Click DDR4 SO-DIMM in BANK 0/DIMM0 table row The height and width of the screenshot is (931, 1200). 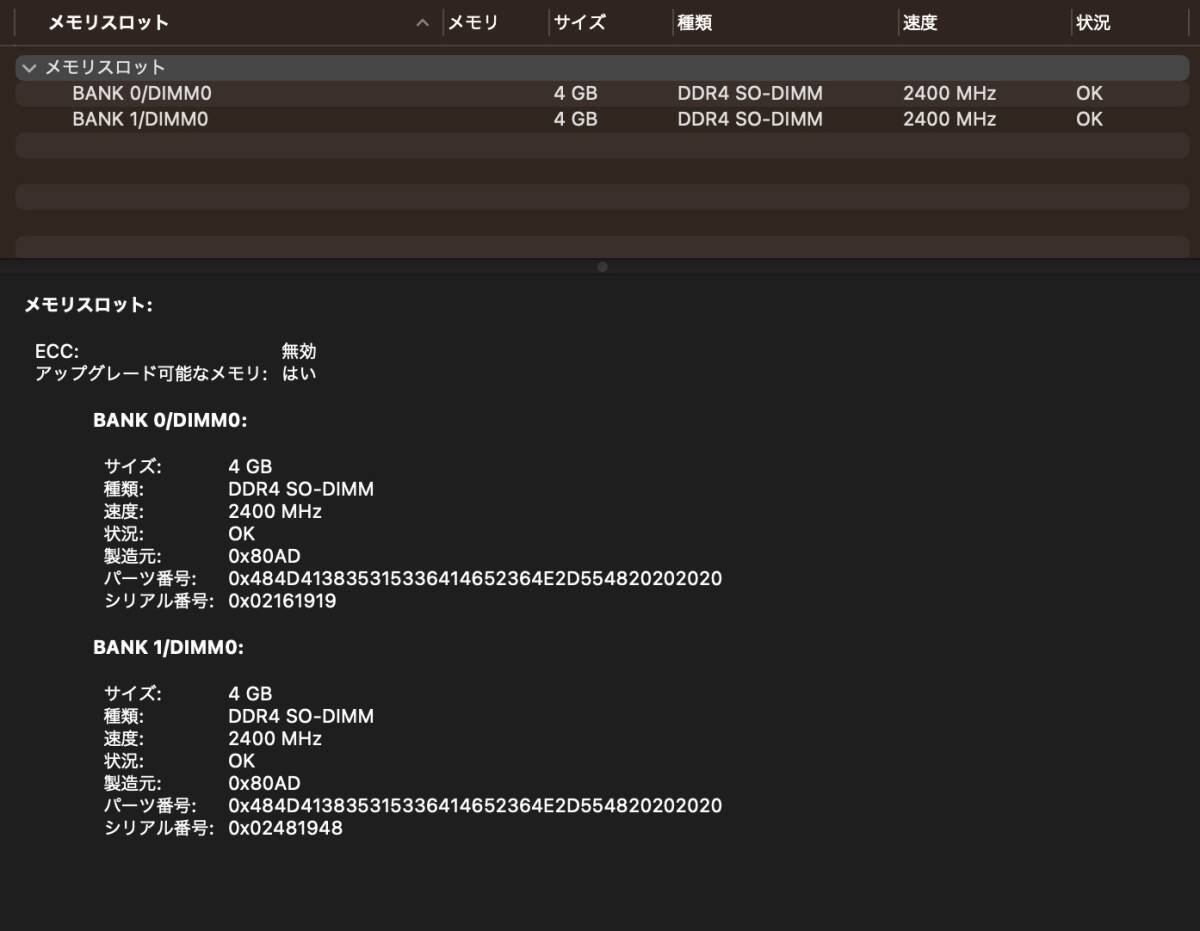pyautogui.click(x=750, y=93)
